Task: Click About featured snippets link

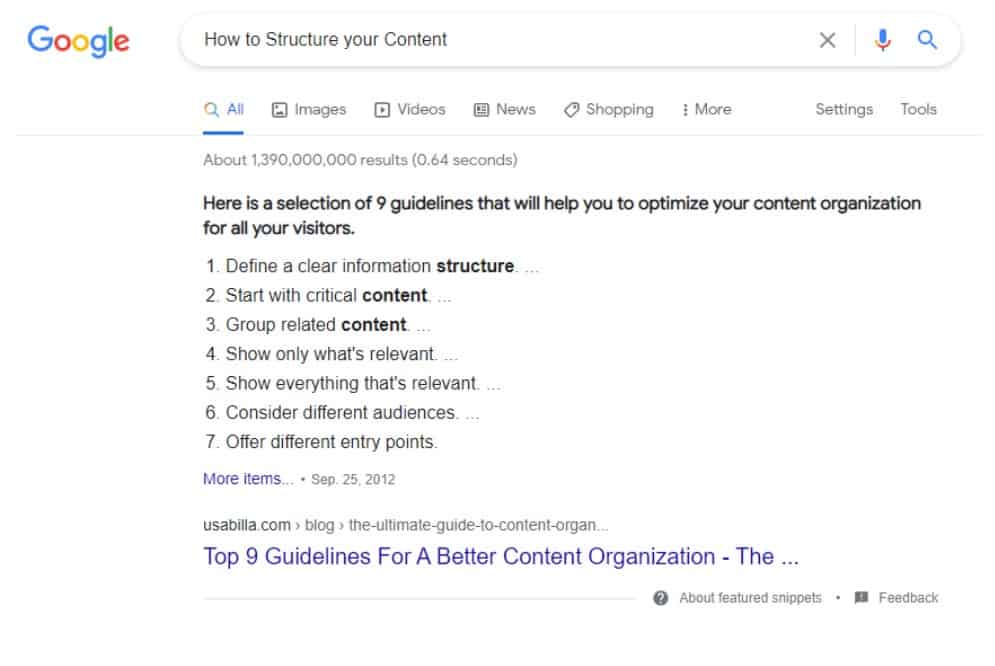Action: pos(750,597)
